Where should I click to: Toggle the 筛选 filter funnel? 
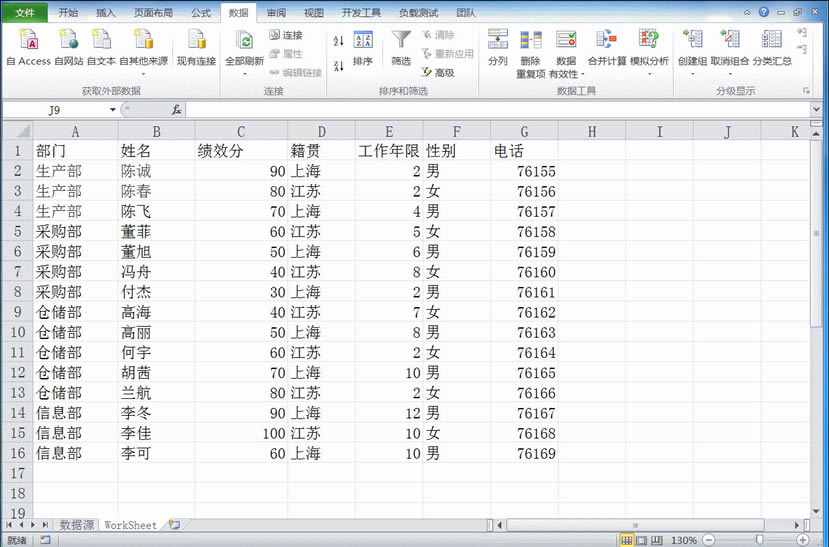[401, 48]
